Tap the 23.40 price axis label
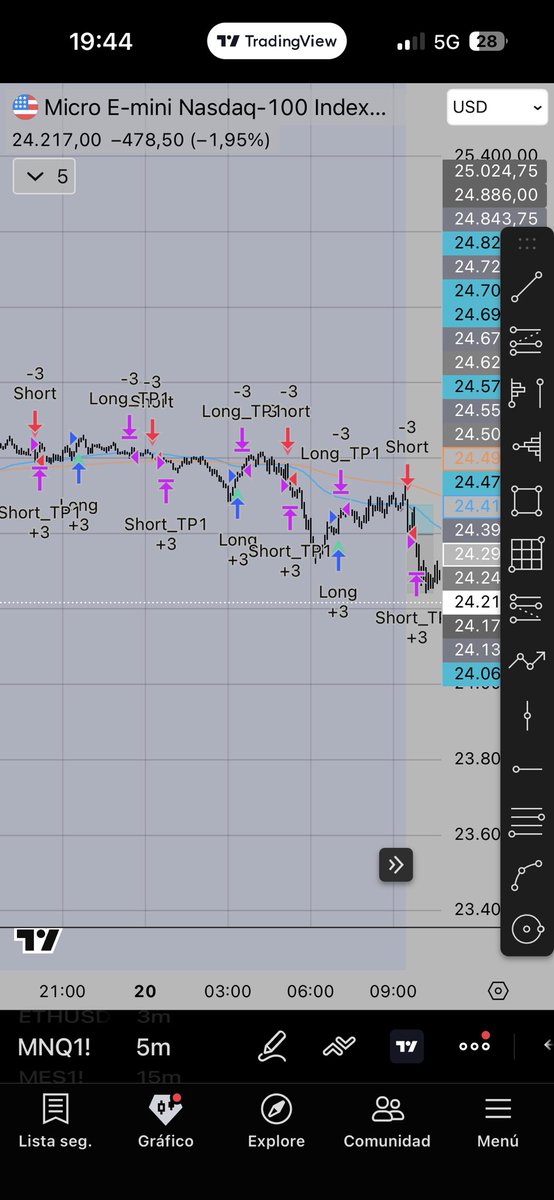554x1200 pixels. click(476, 910)
